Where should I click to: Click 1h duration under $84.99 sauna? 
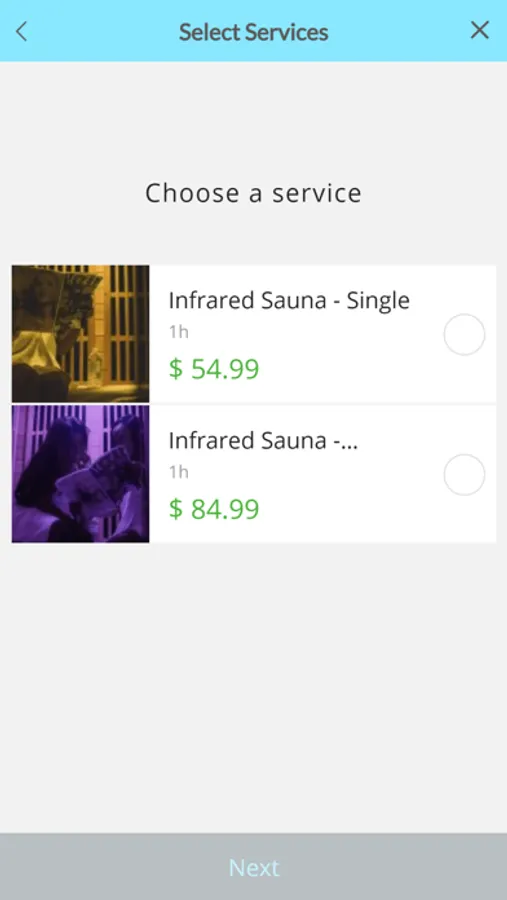click(179, 472)
